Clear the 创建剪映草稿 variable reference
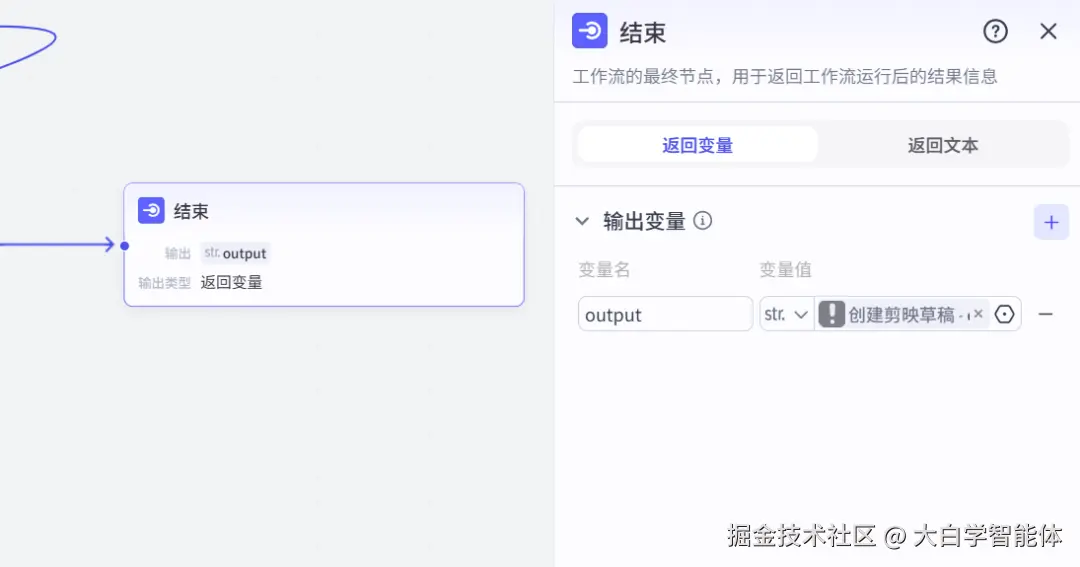 (978, 314)
